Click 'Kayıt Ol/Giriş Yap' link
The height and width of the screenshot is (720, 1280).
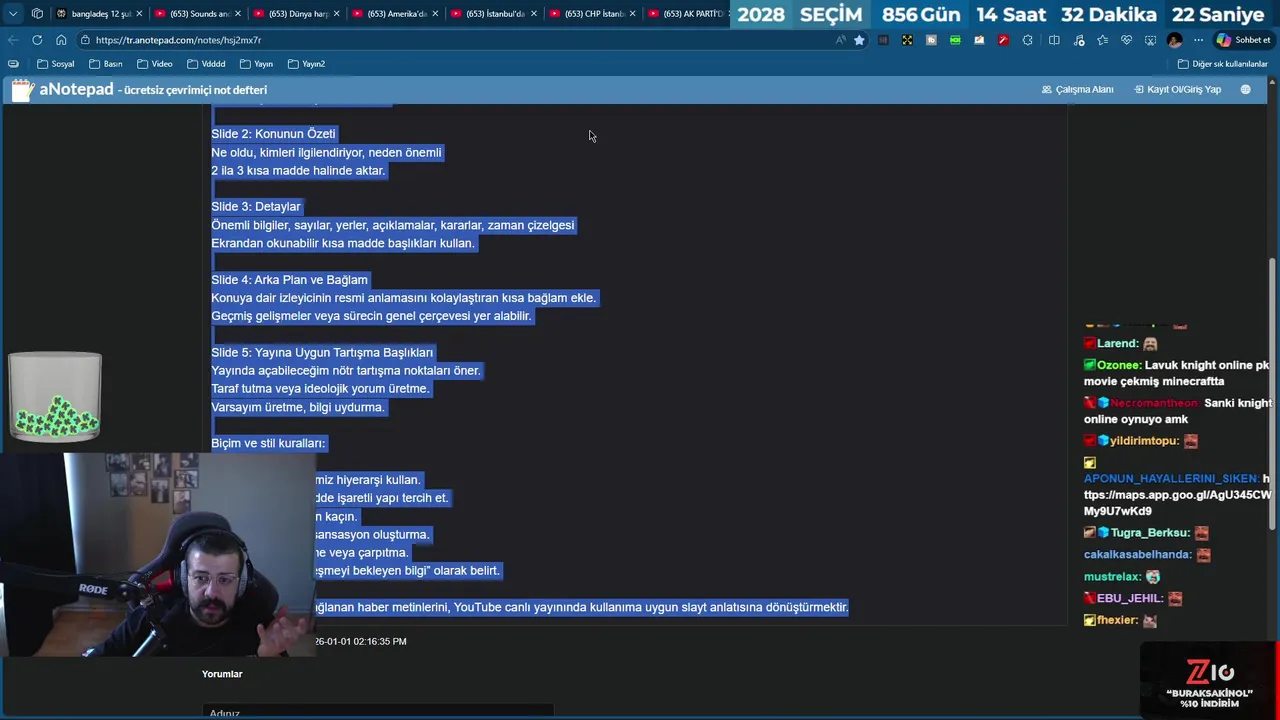pos(1178,90)
